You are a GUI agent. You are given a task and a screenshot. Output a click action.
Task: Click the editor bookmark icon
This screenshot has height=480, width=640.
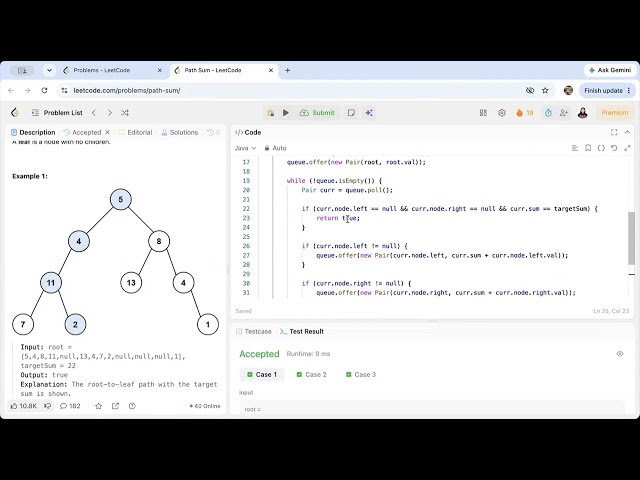point(588,148)
